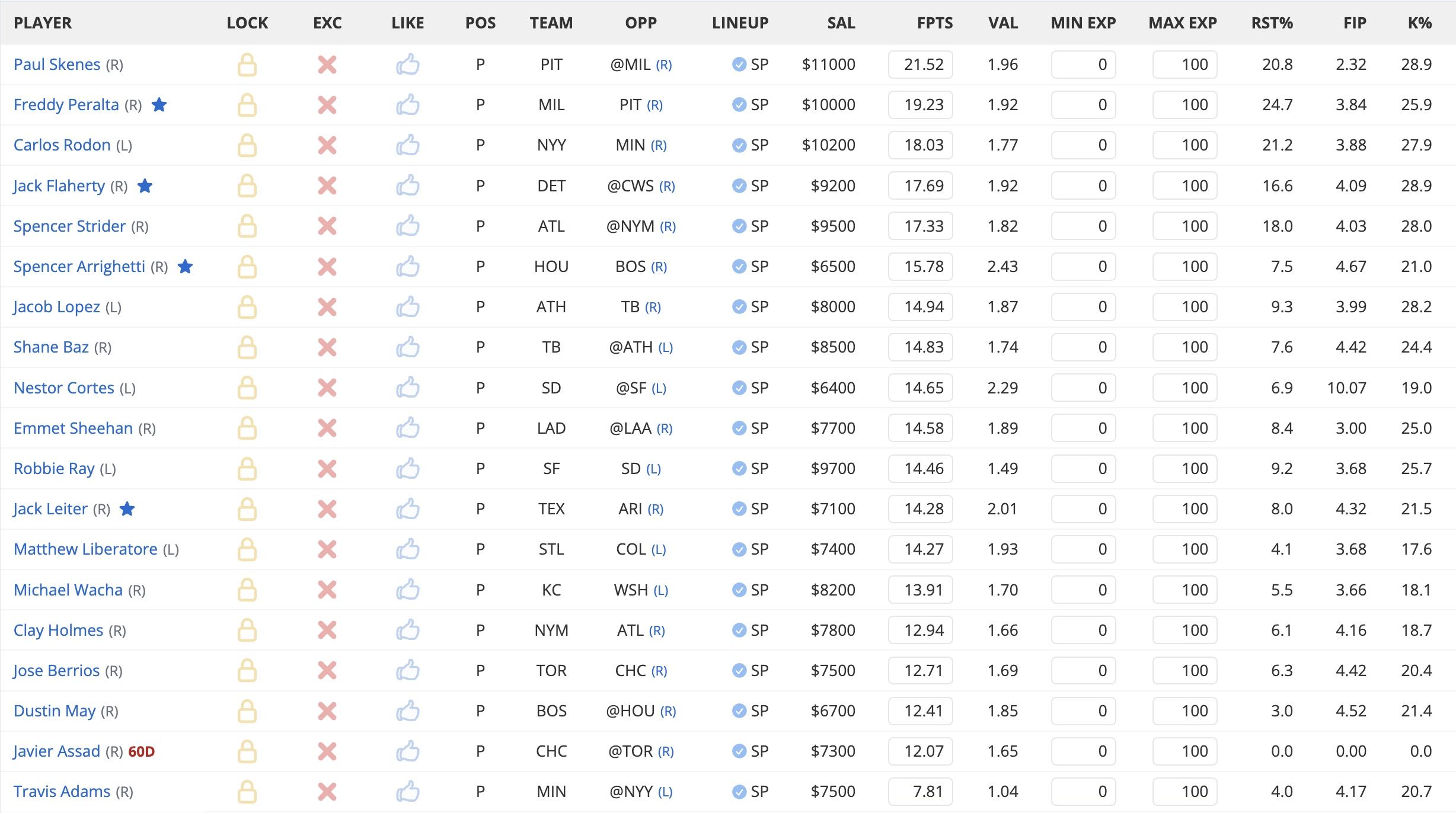This screenshot has height=813, width=1456.
Task: Lock Paul Skenes into lineups
Action: click(247, 65)
